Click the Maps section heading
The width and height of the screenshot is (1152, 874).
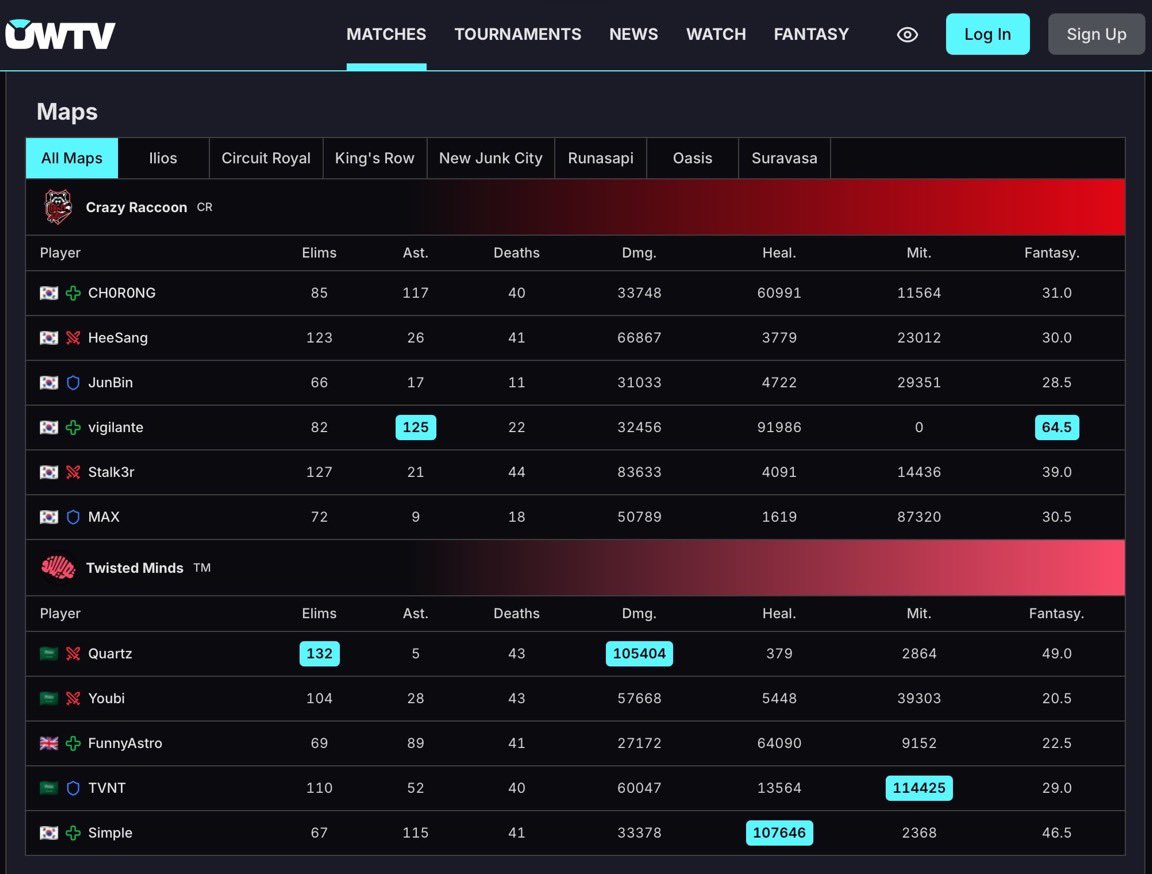point(67,112)
